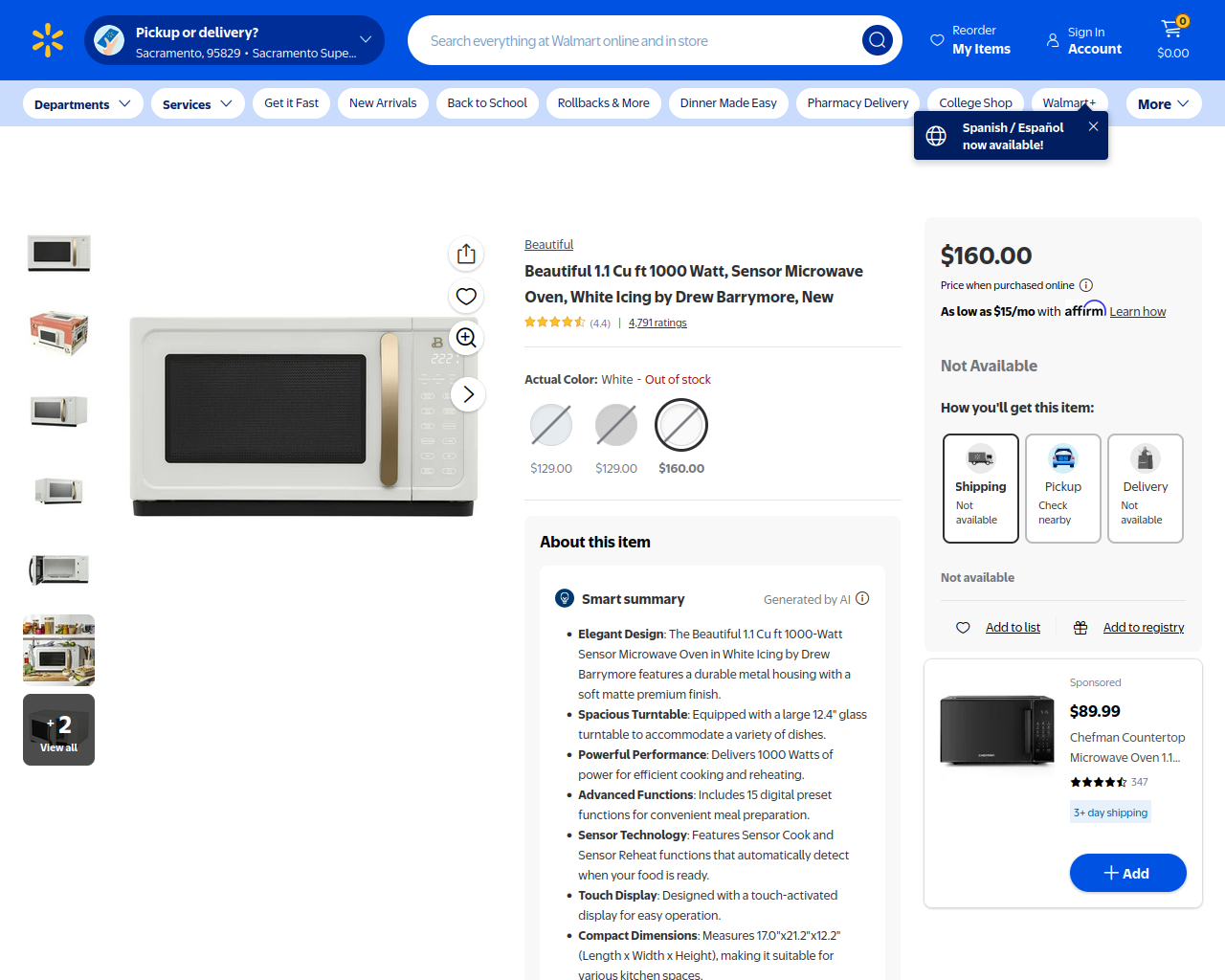Select the Pickup fulfillment option
Viewport: 1225px width, 980px height.
(1063, 488)
